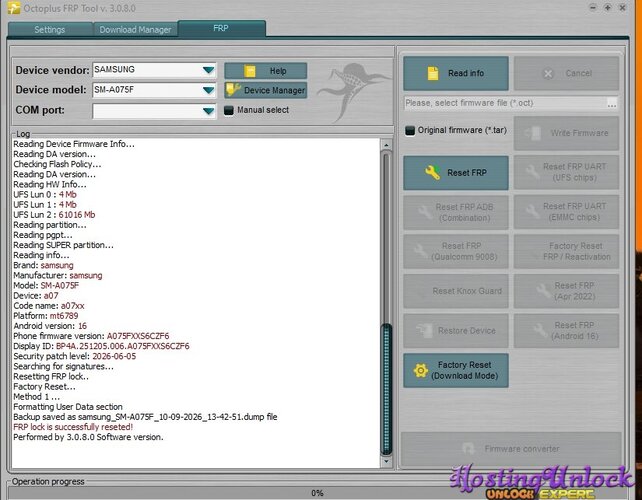Screen dimensions: 642x500
Task: Click wrench icon on Reset FRP ADB (Combination)
Action: pyautogui.click(x=425, y=212)
